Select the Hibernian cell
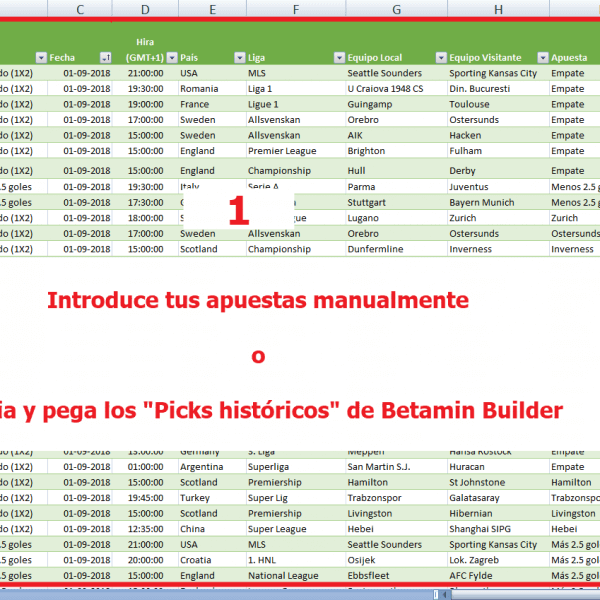 [498, 514]
